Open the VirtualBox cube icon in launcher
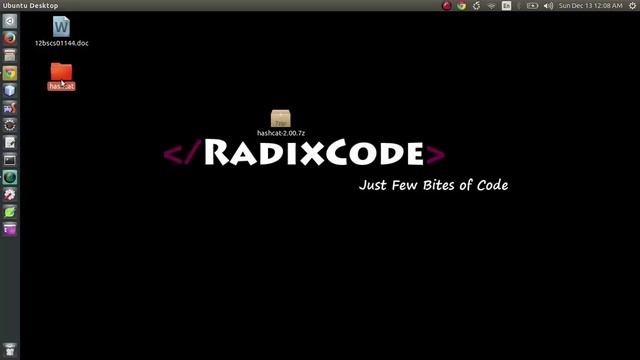 [x=10, y=91]
